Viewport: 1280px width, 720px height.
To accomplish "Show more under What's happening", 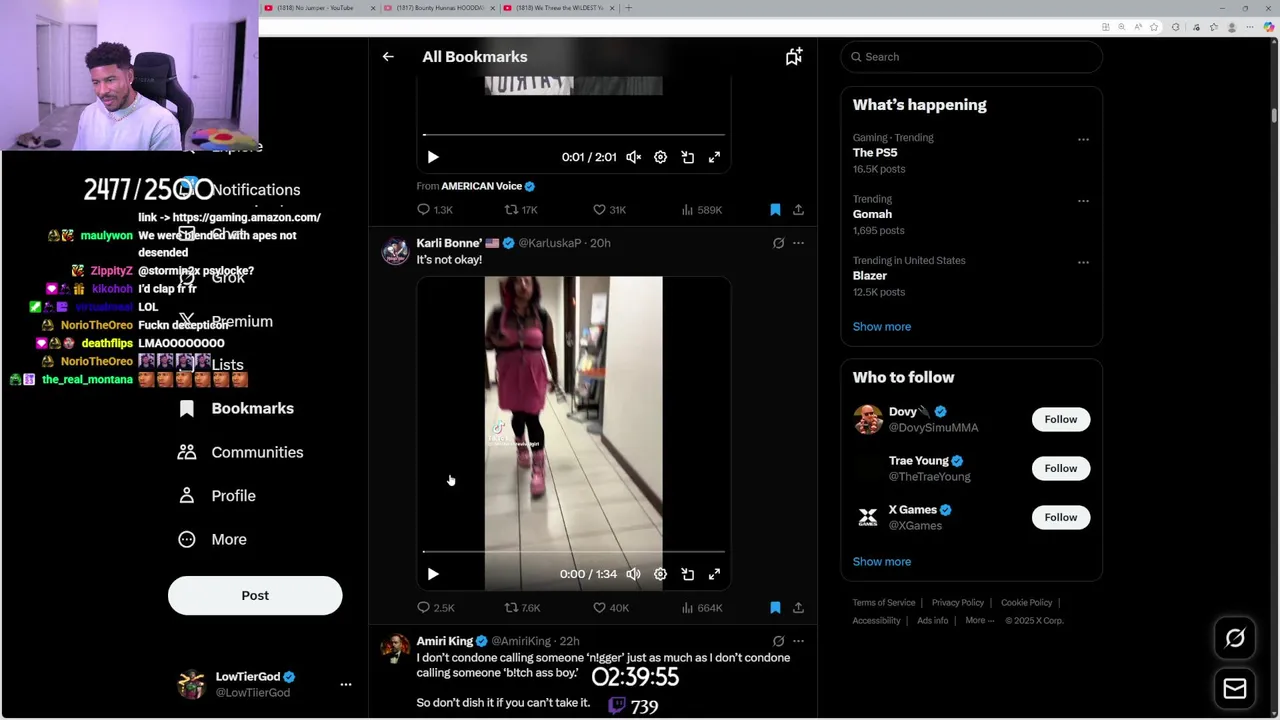I will coord(882,327).
